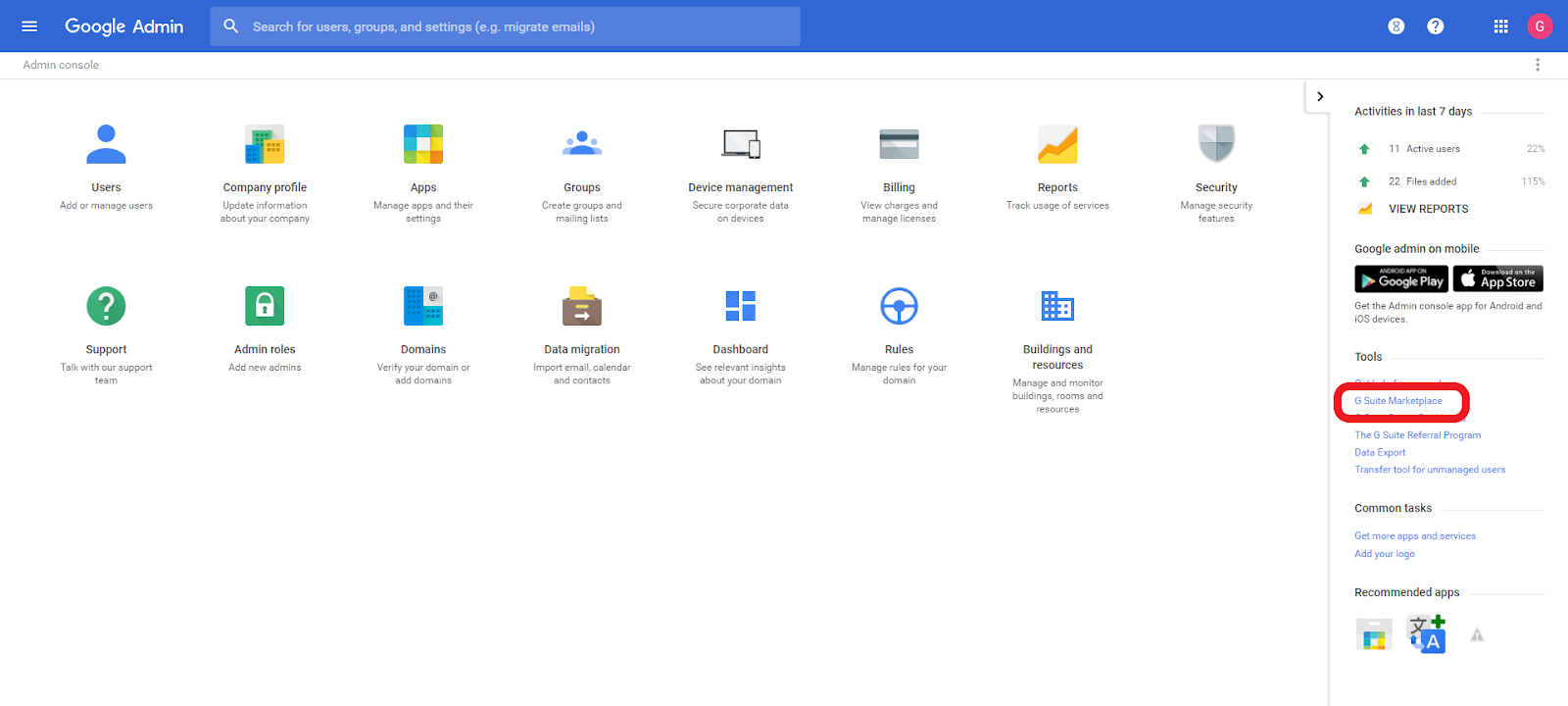Click the Admin console breadcrumb

tap(61, 65)
